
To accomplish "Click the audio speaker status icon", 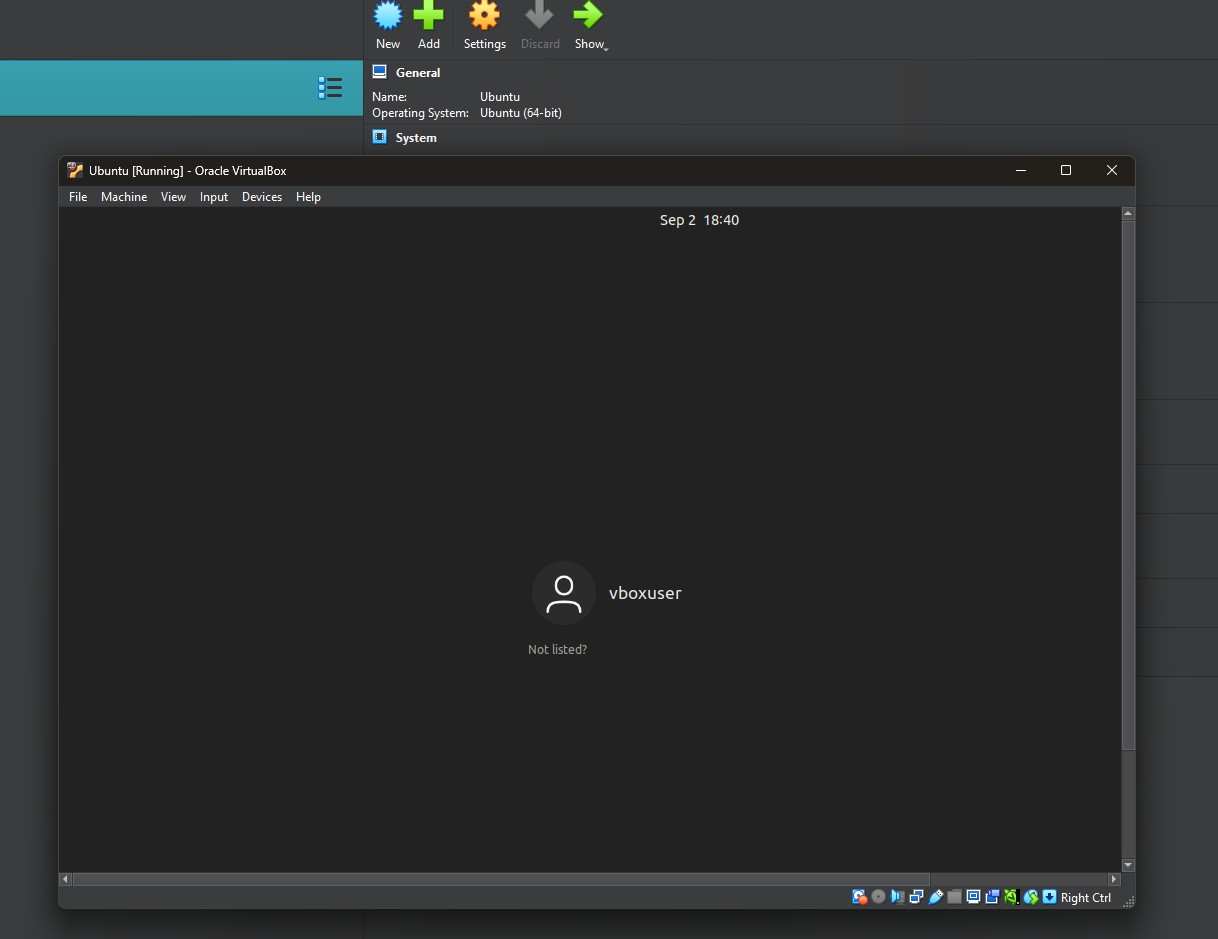I will tap(897, 897).
